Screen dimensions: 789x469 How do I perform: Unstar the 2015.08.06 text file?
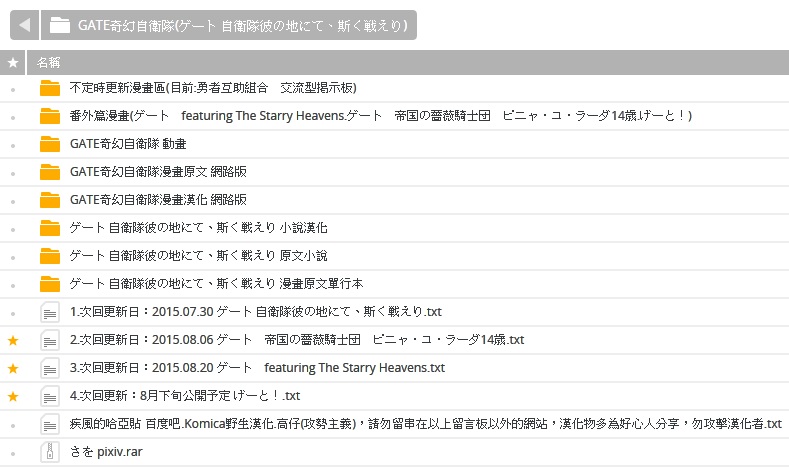(x=13, y=341)
